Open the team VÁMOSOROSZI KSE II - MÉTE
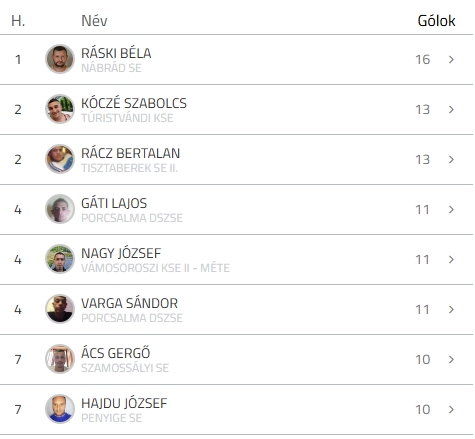This screenshot has width=475, height=439. [156, 268]
